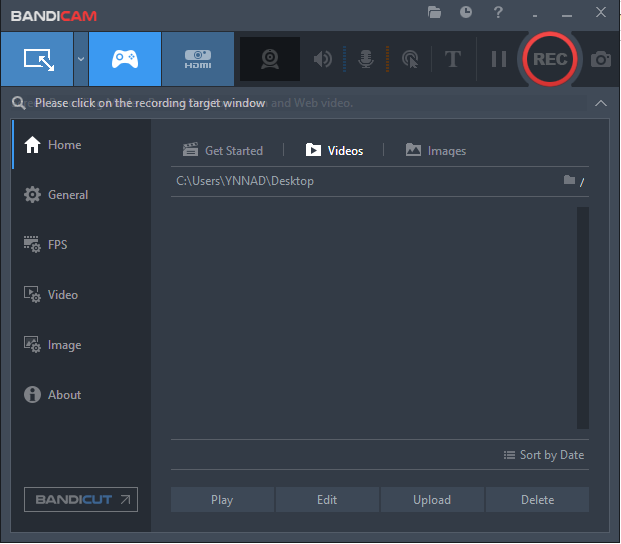Open FPS settings in sidebar
Screen dimensions: 621x544
tap(81, 245)
